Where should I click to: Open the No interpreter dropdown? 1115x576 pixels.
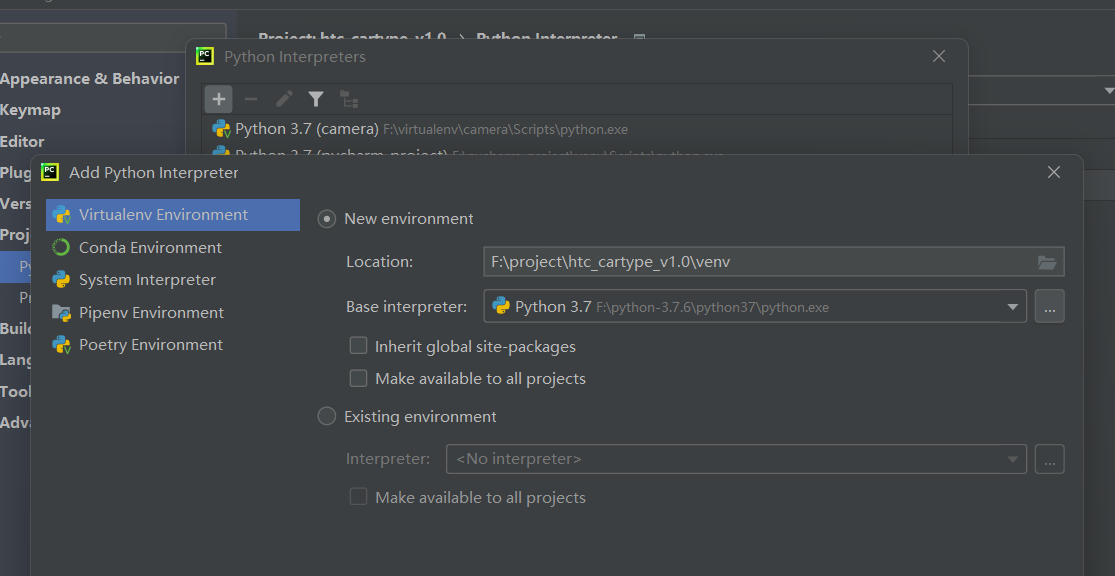tap(1013, 458)
